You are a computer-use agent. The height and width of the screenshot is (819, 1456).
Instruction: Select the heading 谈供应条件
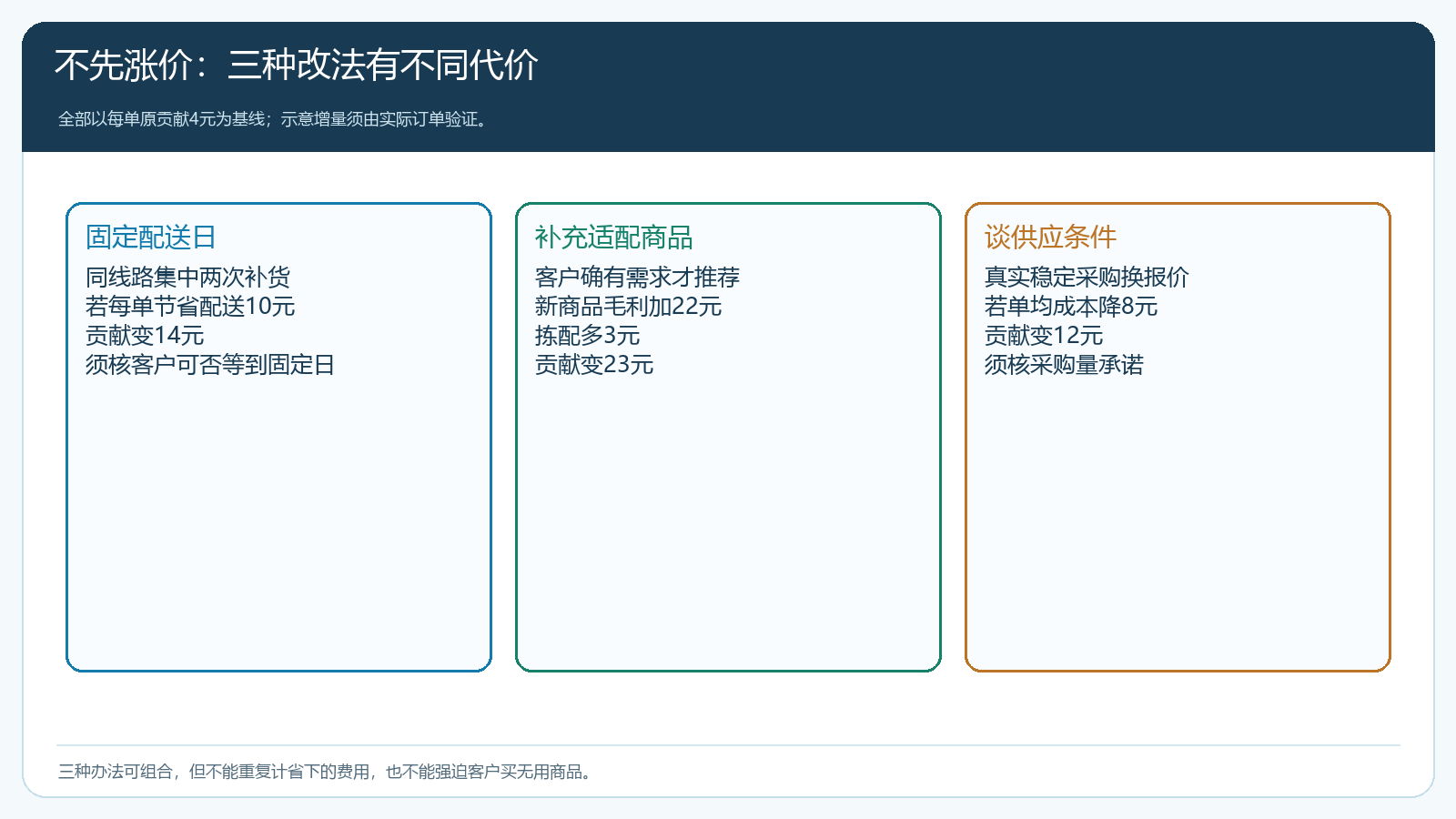pos(1051,238)
